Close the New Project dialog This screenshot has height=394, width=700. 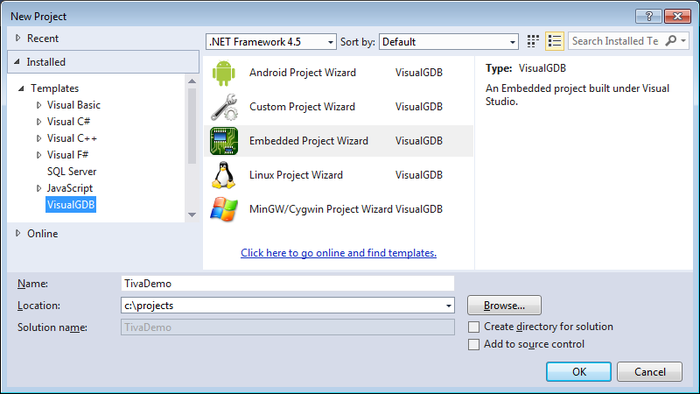point(677,17)
